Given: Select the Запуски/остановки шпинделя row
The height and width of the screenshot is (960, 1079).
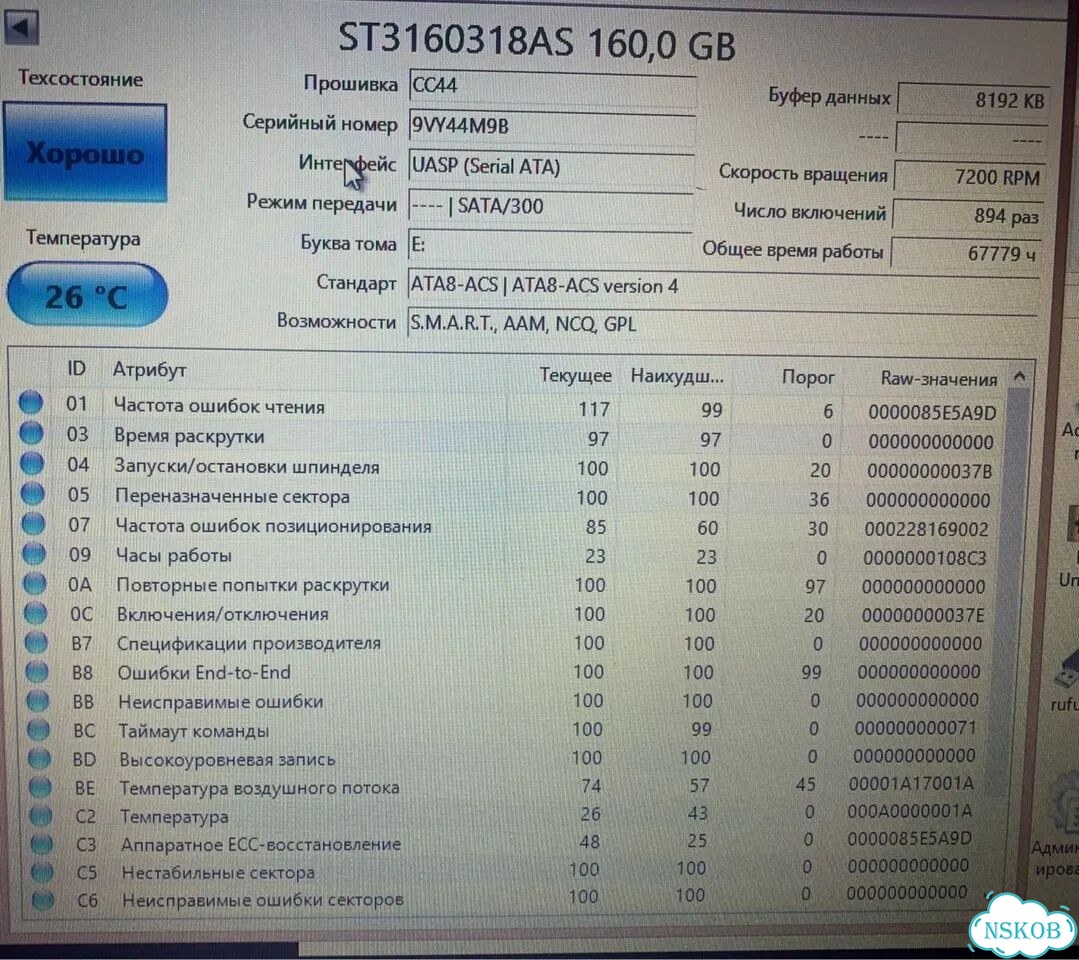Looking at the screenshot, I should coord(509,468).
